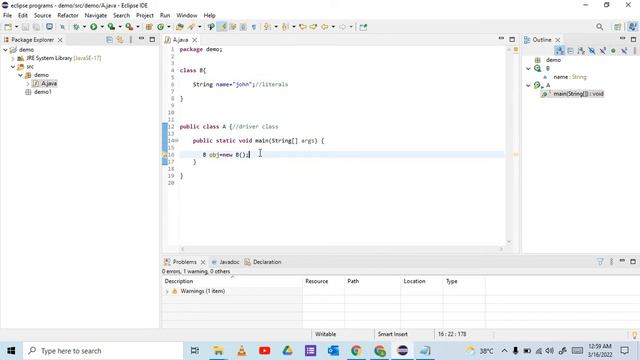640x360 pixels.
Task: Expand the A.java tree node
Action: (x=28, y=84)
